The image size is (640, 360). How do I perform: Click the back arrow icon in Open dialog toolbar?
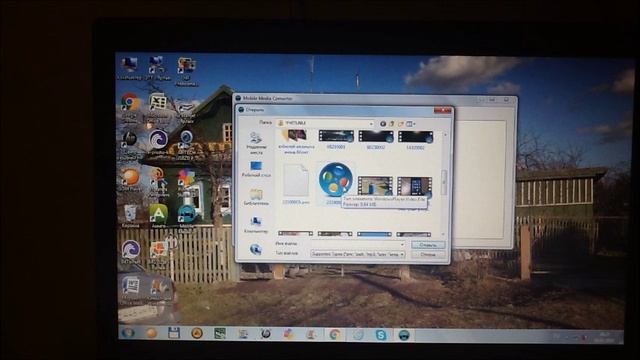point(383,124)
